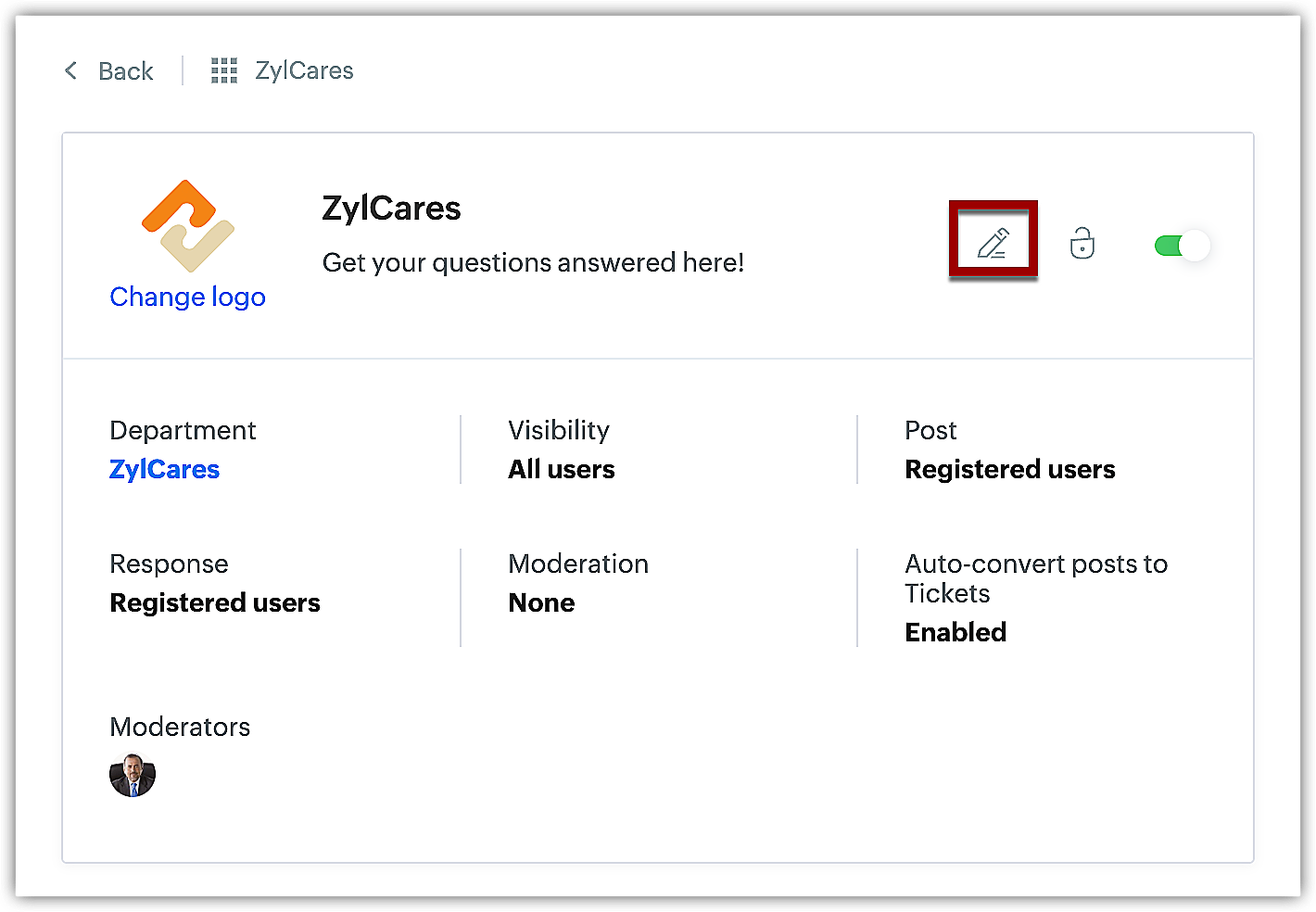This screenshot has width=1316, height=912.
Task: Click the Change logo link
Action: tap(187, 297)
